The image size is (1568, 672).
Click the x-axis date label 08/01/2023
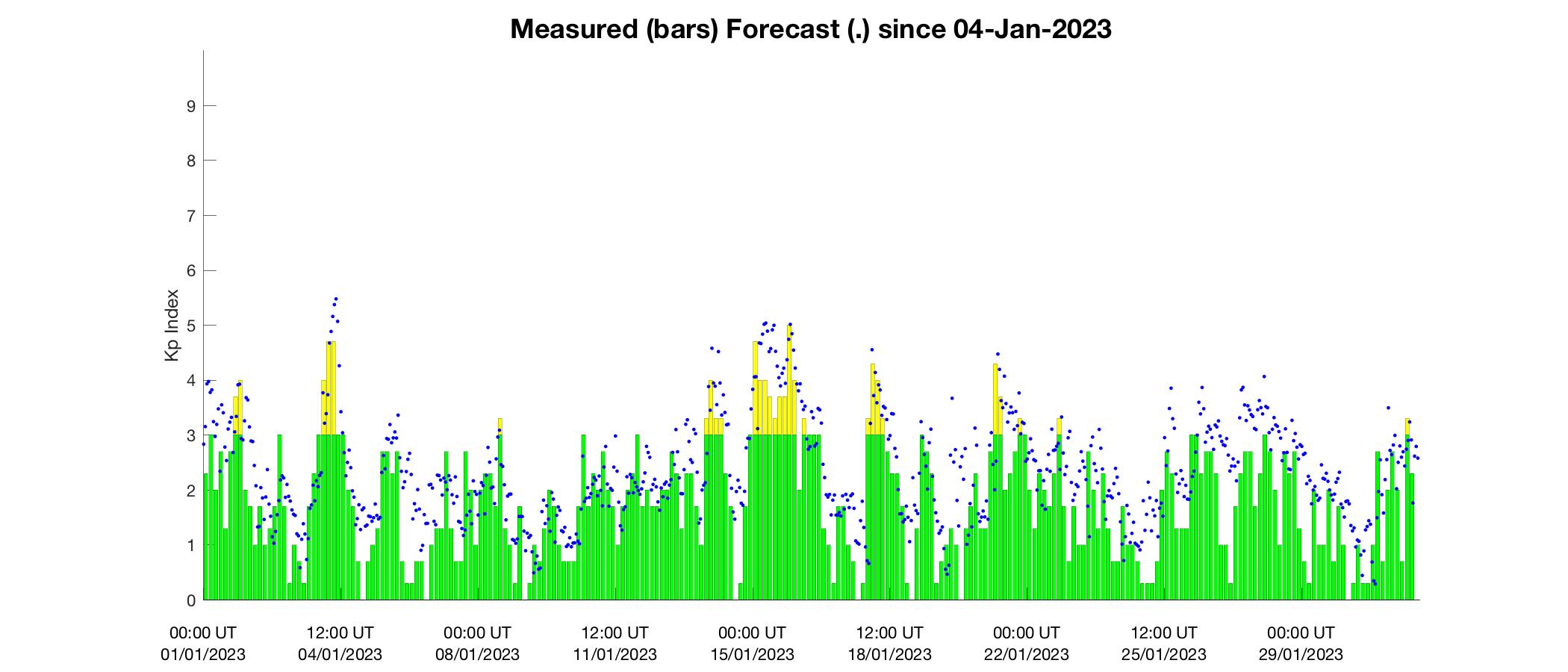(477, 655)
